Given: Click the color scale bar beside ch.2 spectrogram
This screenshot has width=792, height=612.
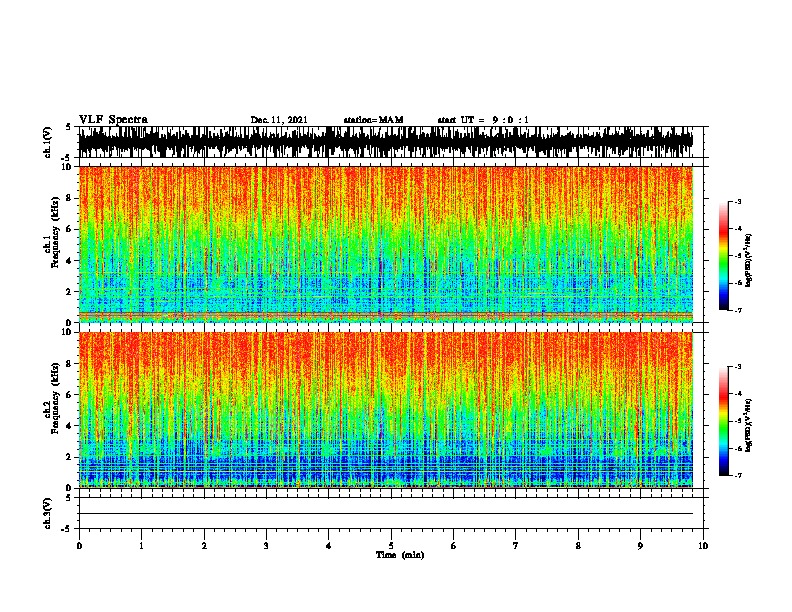Looking at the screenshot, I should [x=724, y=421].
